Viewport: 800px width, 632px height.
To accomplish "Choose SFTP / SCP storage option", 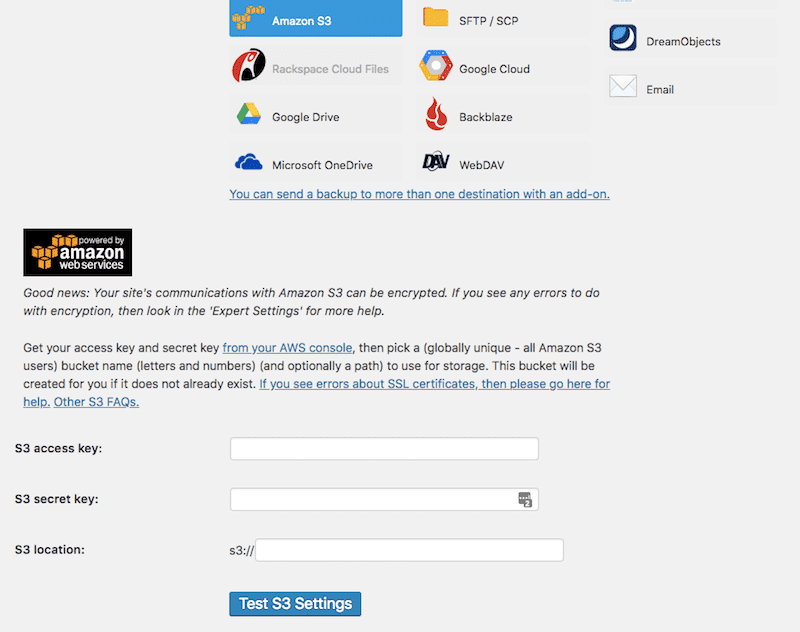I will coord(503,18).
